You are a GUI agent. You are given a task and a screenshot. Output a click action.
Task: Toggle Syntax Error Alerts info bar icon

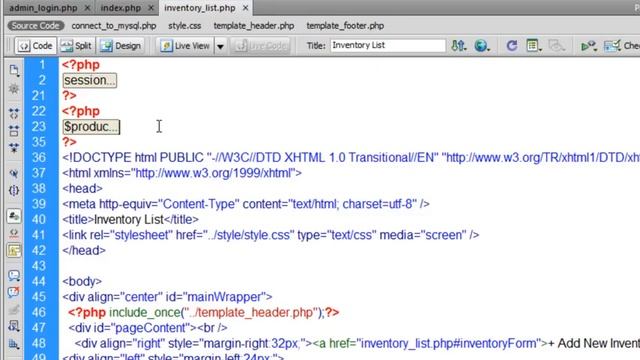[14, 250]
